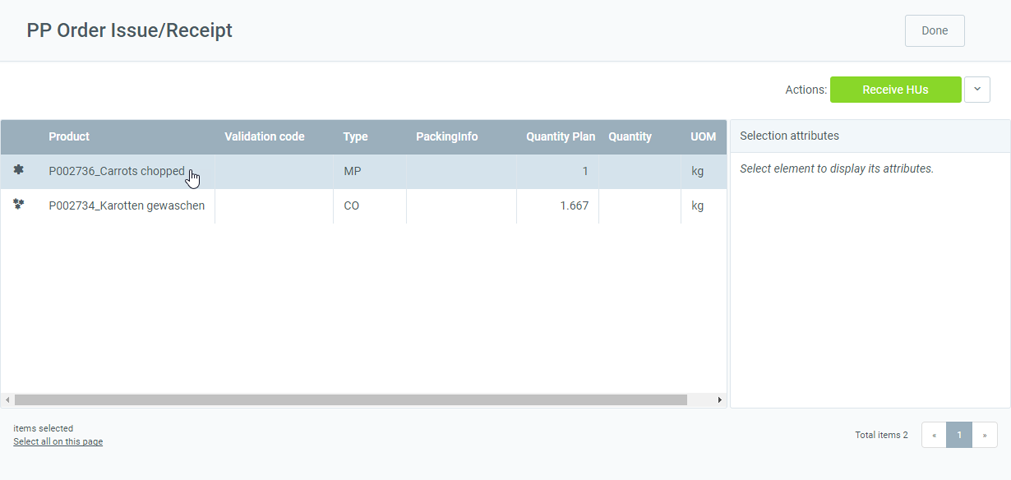This screenshot has height=480, width=1011.
Task: Click the component icon beside Karotten gewaschen
Action: point(19,204)
